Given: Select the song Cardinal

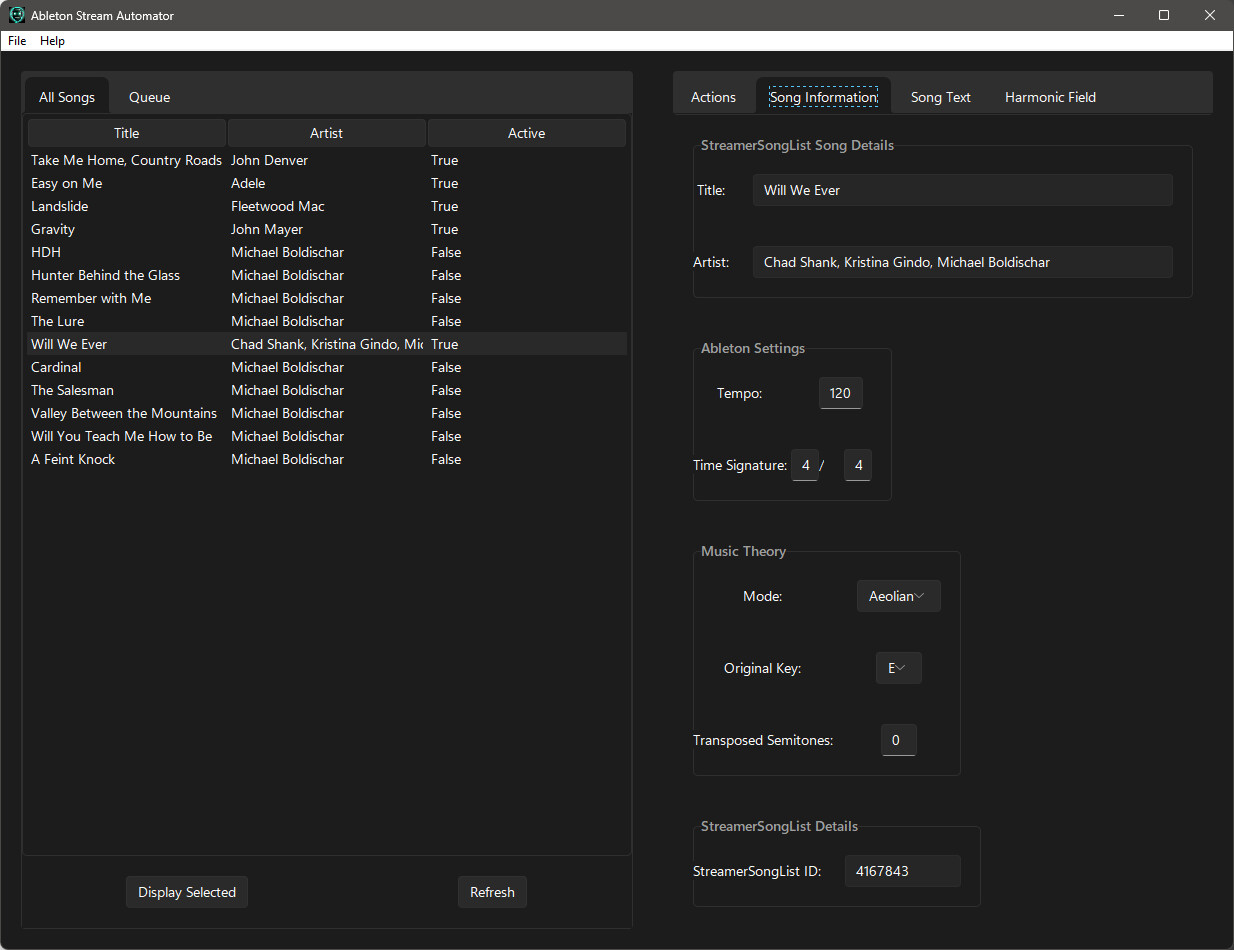Looking at the screenshot, I should click(x=56, y=367).
